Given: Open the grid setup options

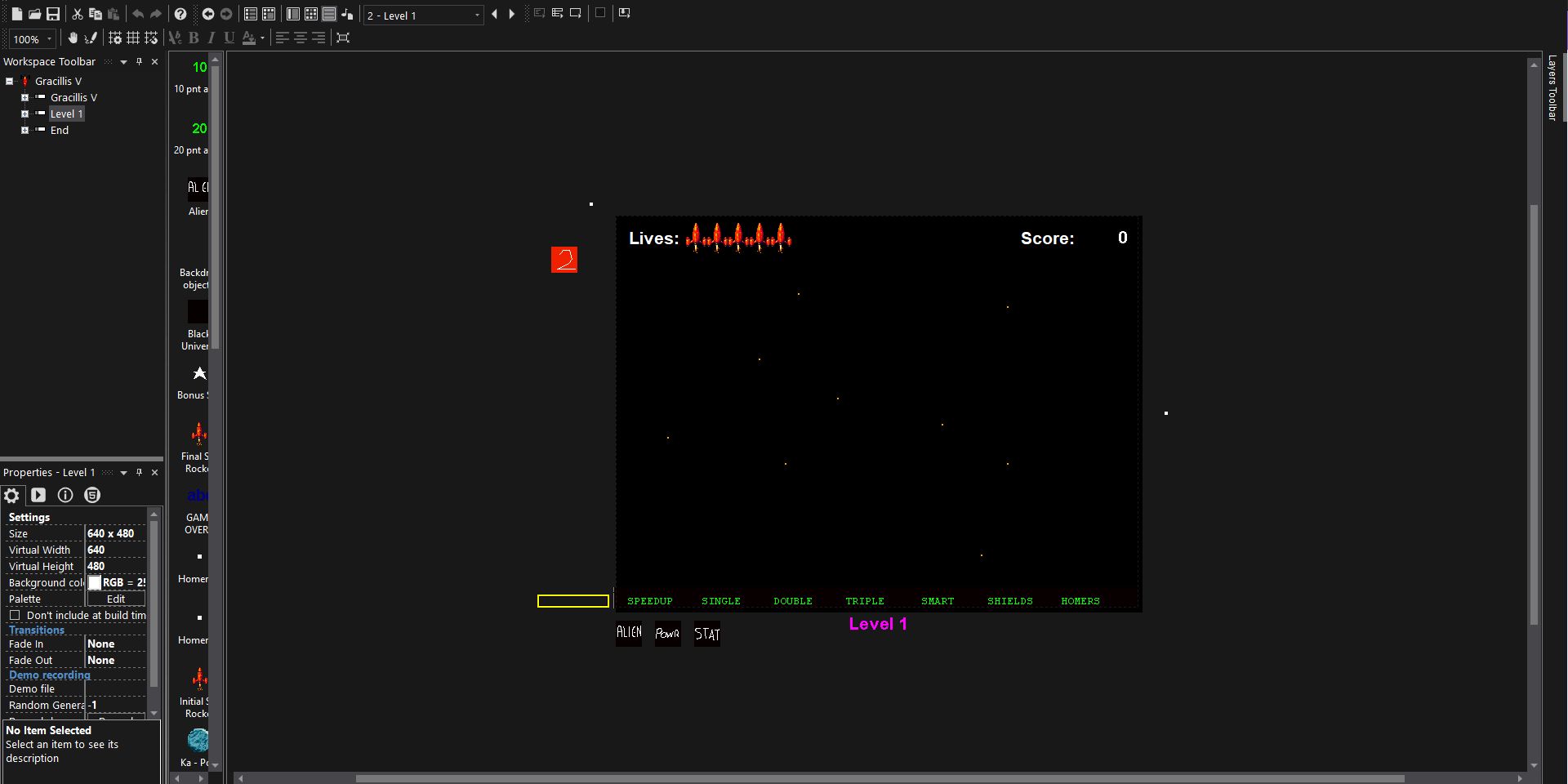Looking at the screenshot, I should 116,38.
